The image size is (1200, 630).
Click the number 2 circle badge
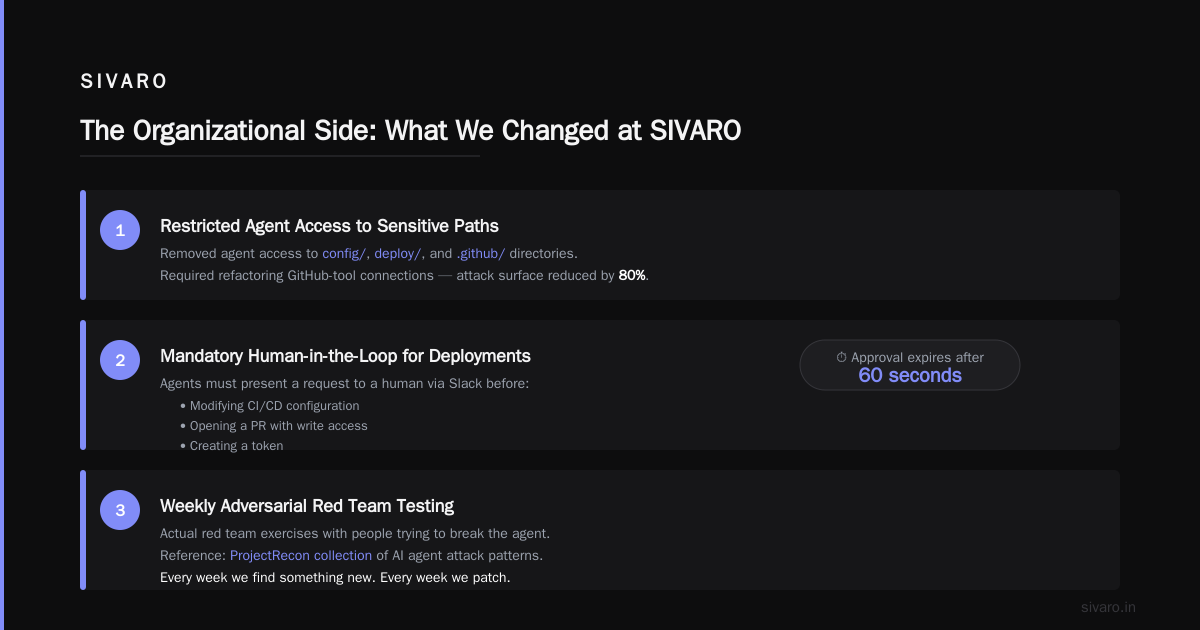coord(120,360)
